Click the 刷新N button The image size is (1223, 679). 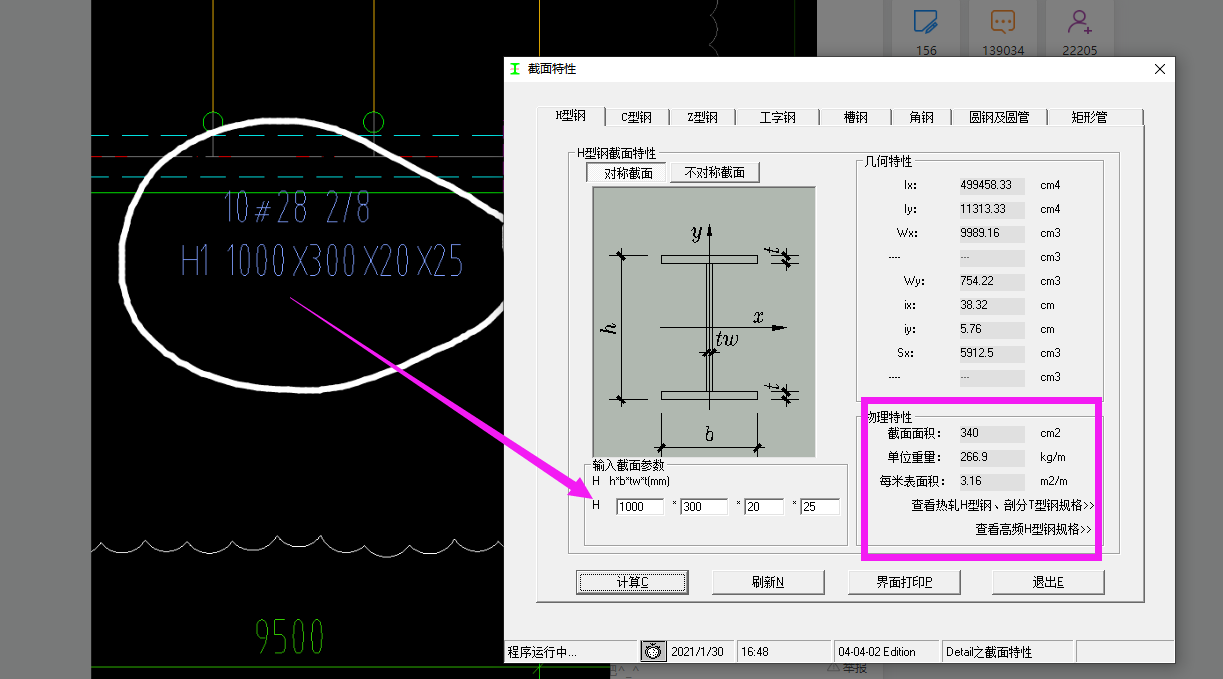pos(768,582)
